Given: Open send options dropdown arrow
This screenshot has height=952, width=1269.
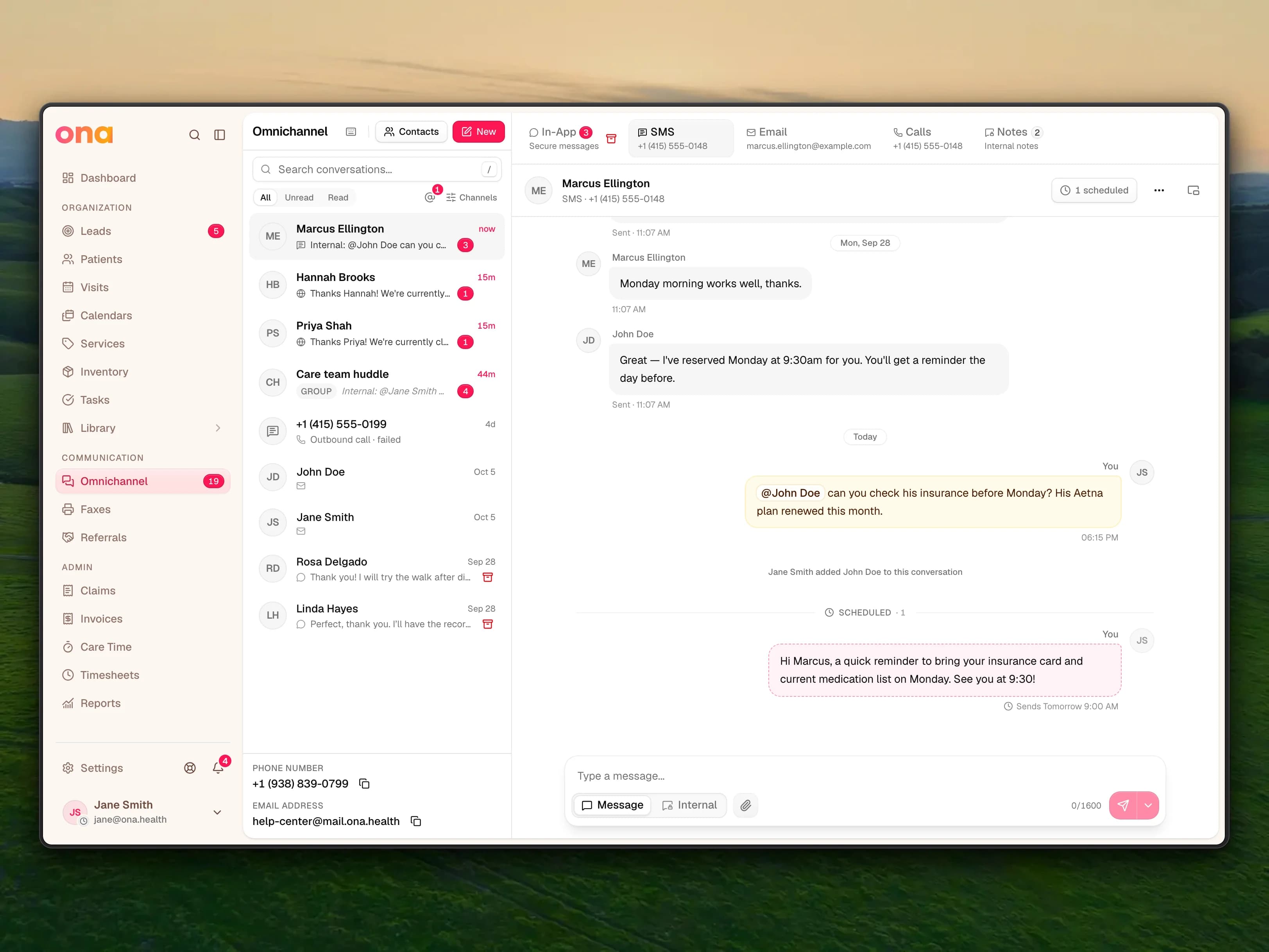Looking at the screenshot, I should click(x=1148, y=805).
